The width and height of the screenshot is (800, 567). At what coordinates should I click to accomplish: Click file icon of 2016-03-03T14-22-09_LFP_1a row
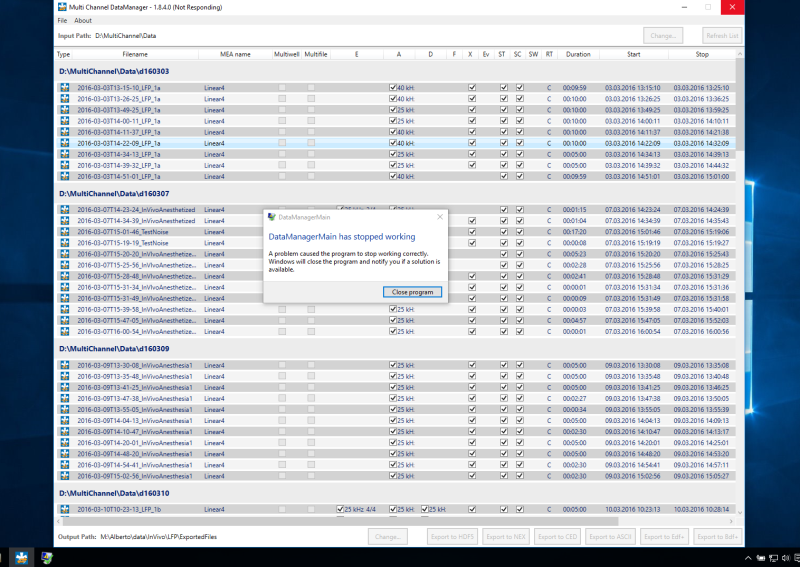(65, 143)
